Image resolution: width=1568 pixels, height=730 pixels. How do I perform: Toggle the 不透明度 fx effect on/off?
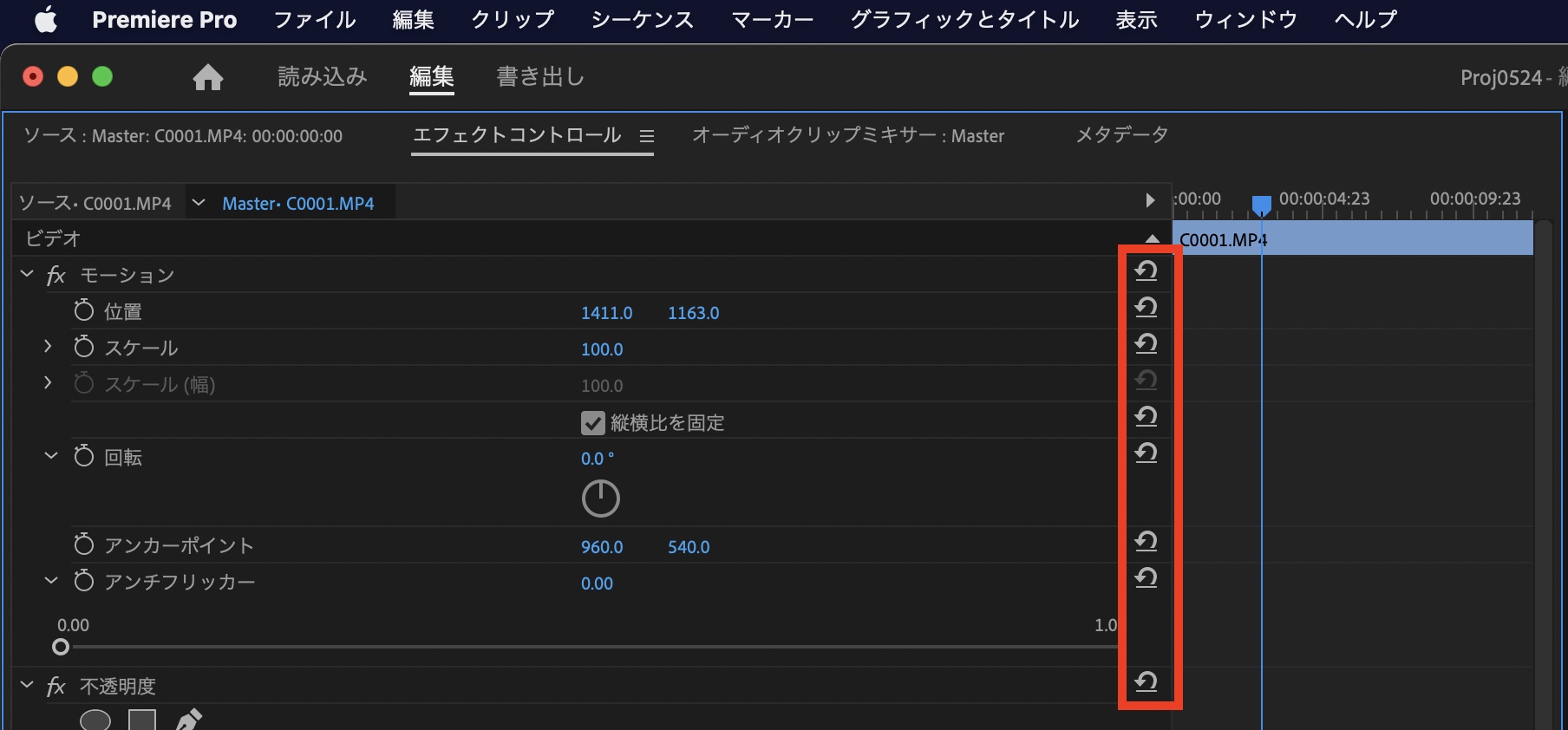pos(56,687)
